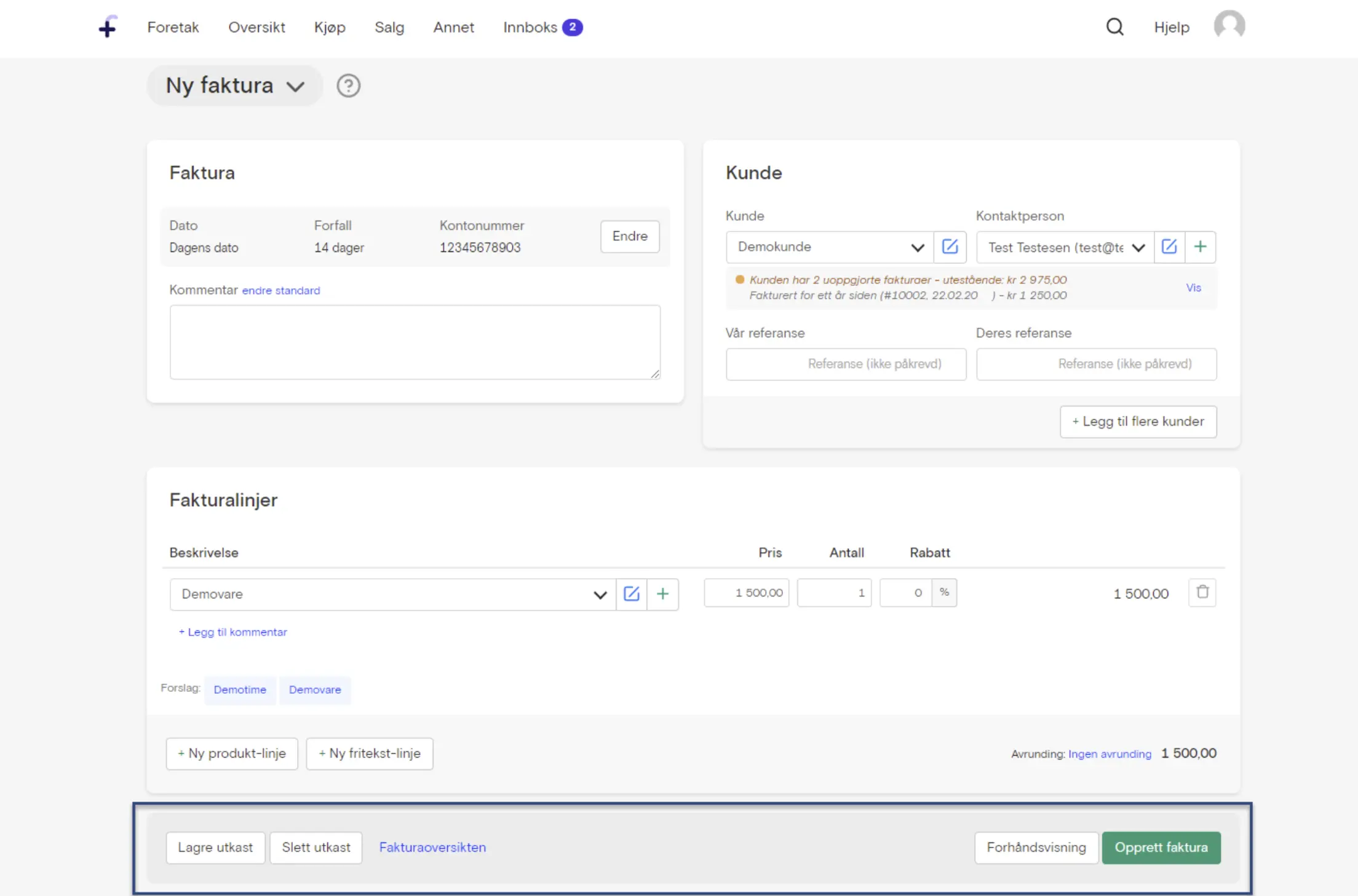Click the plus logo home icon
1358x896 pixels.
point(108,27)
